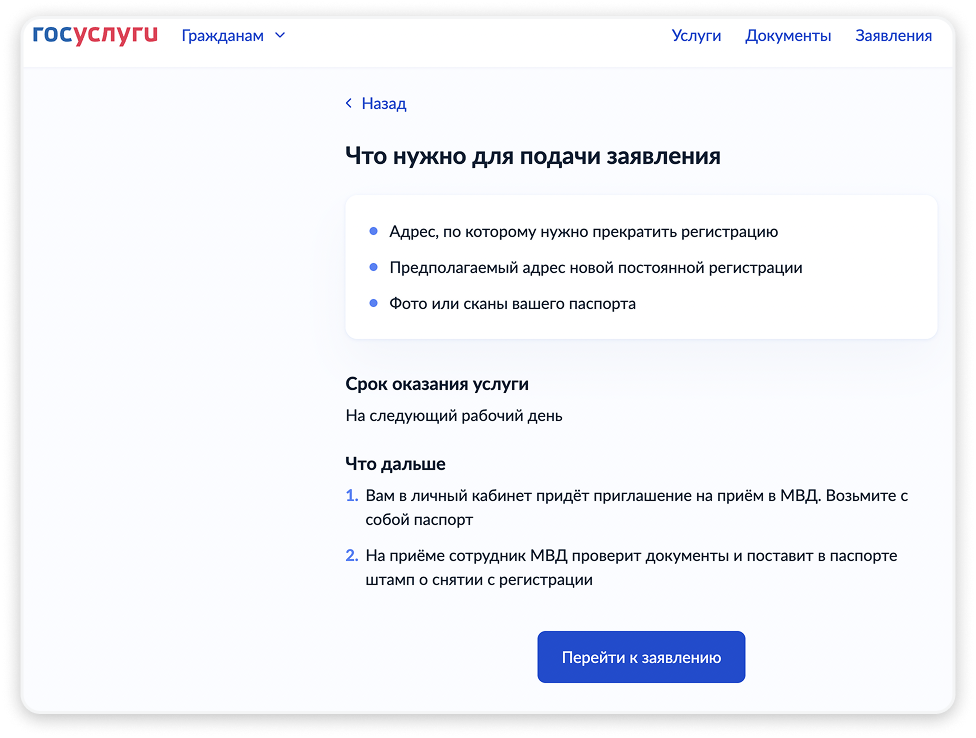Click the bullet dot before Предполагаемый адрес
Screen dimensions: 976x738
[x=373, y=268]
